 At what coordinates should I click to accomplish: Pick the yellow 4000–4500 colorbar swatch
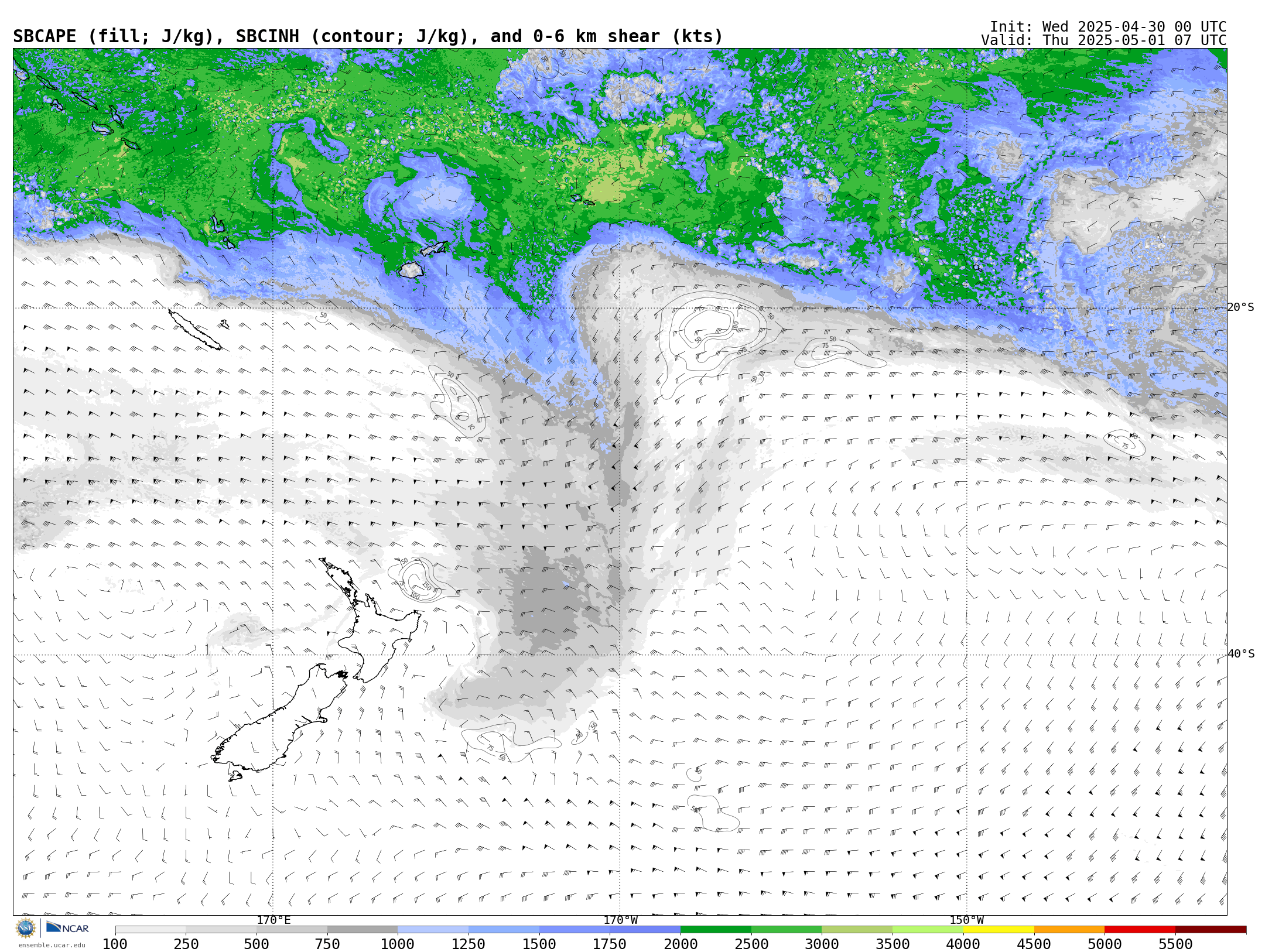999,930
